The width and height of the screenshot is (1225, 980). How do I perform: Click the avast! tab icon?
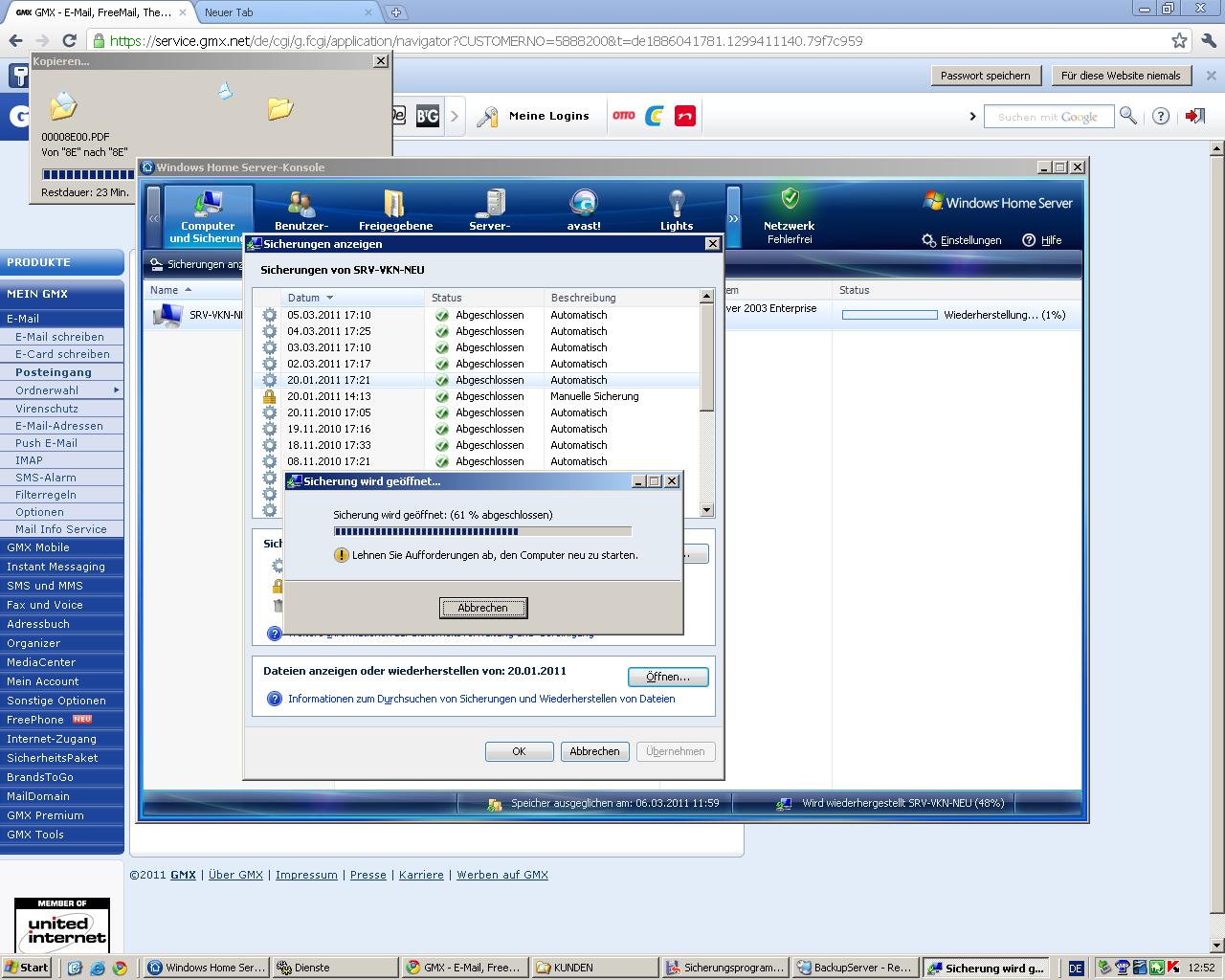pyautogui.click(x=583, y=204)
